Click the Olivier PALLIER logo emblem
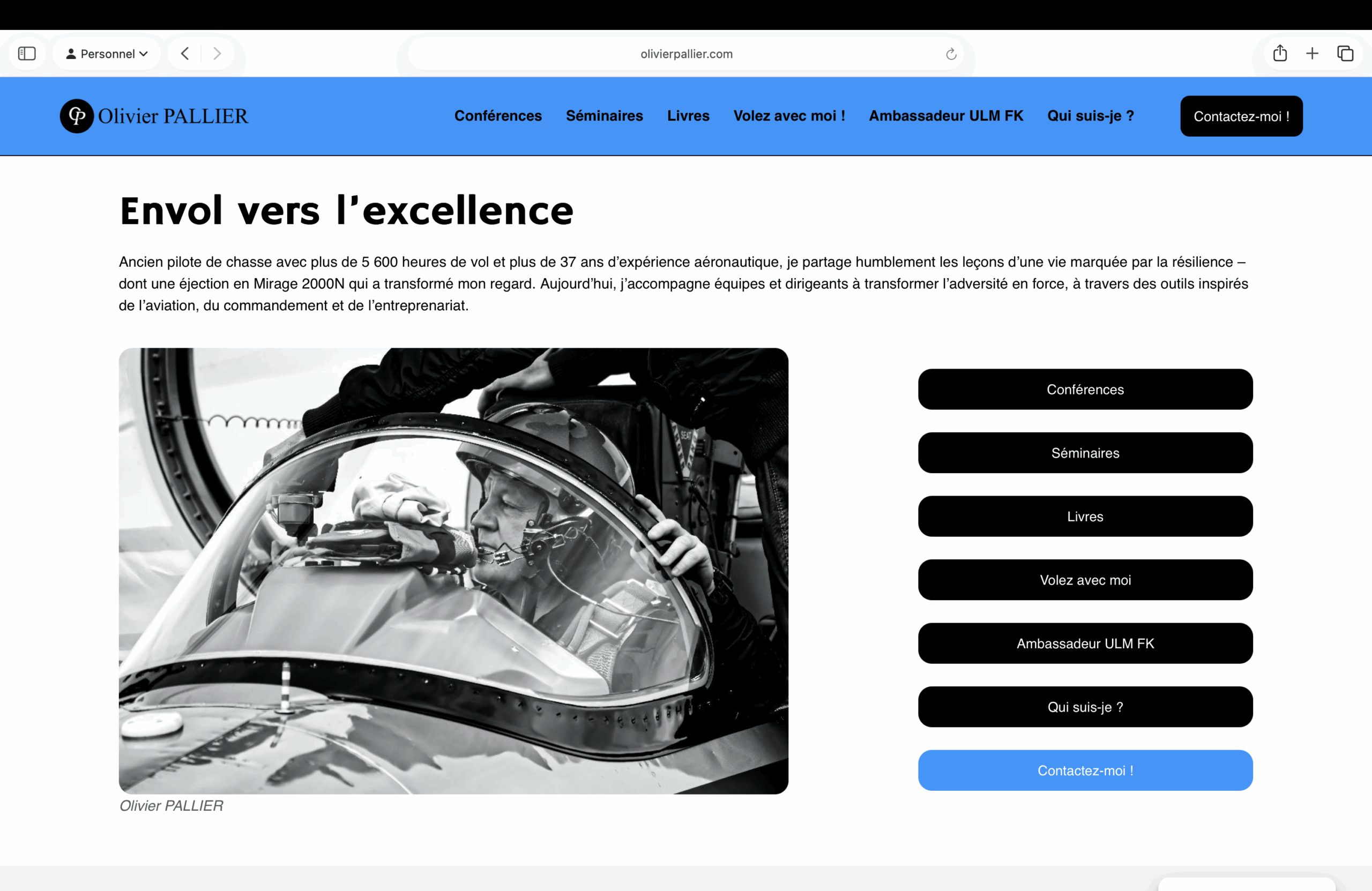This screenshot has height=891, width=1372. click(x=77, y=116)
